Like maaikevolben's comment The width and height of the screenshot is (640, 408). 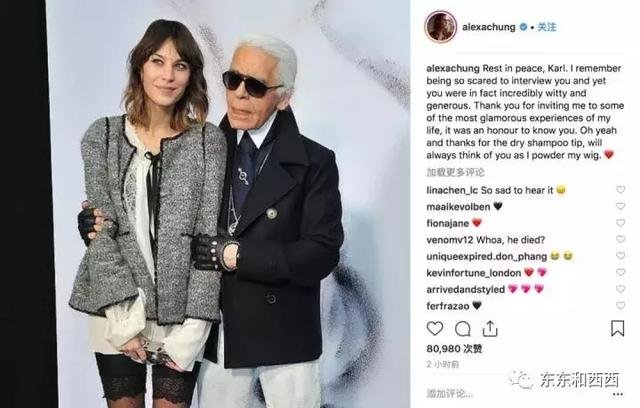pyautogui.click(x=620, y=206)
